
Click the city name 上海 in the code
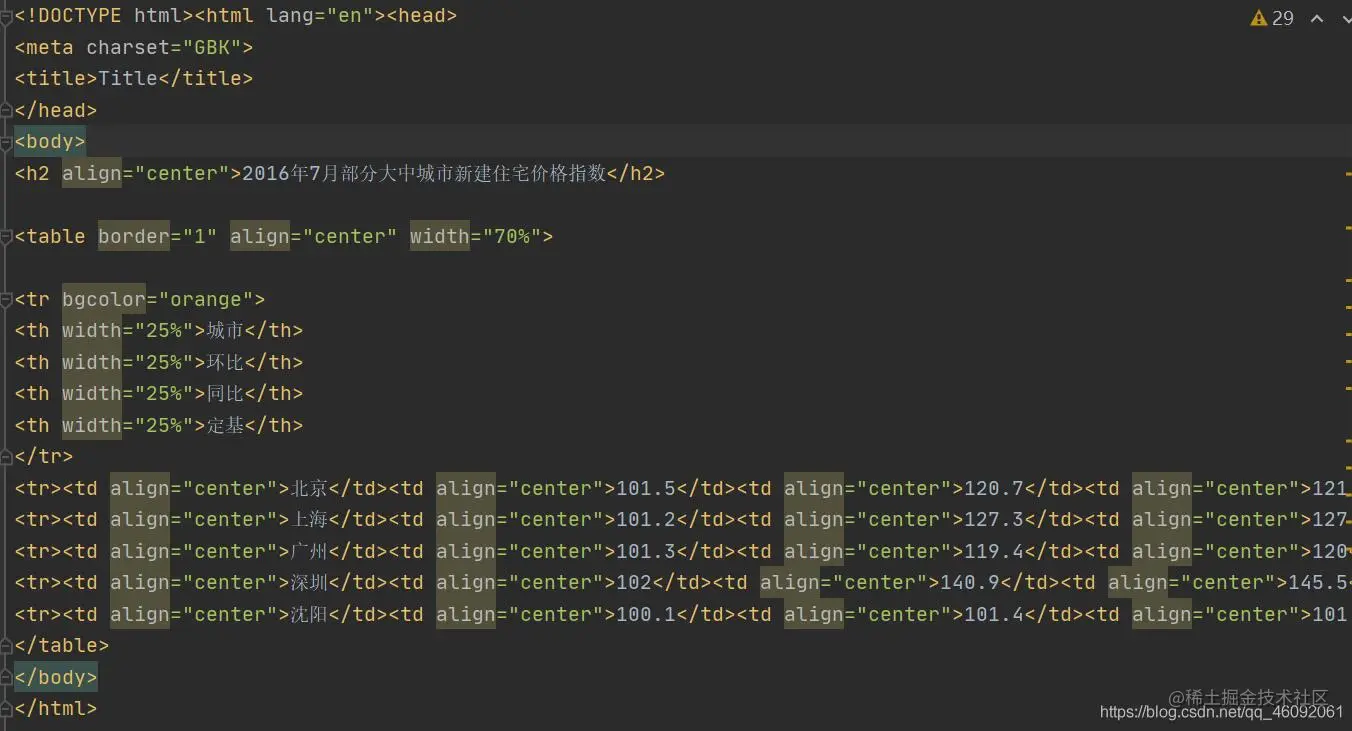(x=309, y=519)
